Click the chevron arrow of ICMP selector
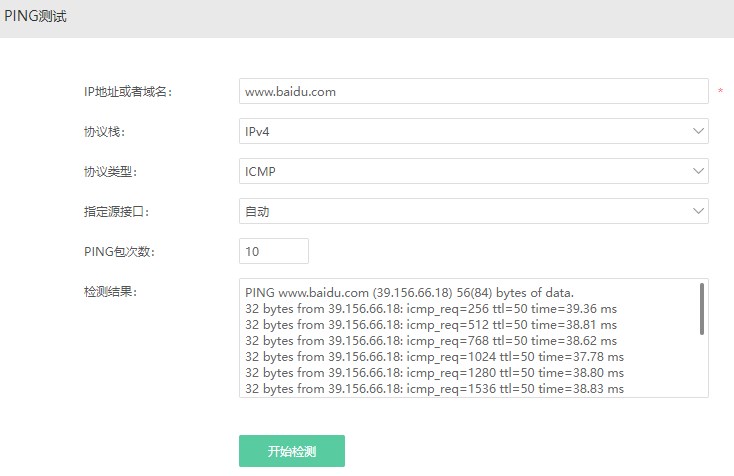The width and height of the screenshot is (734, 476). 698,171
